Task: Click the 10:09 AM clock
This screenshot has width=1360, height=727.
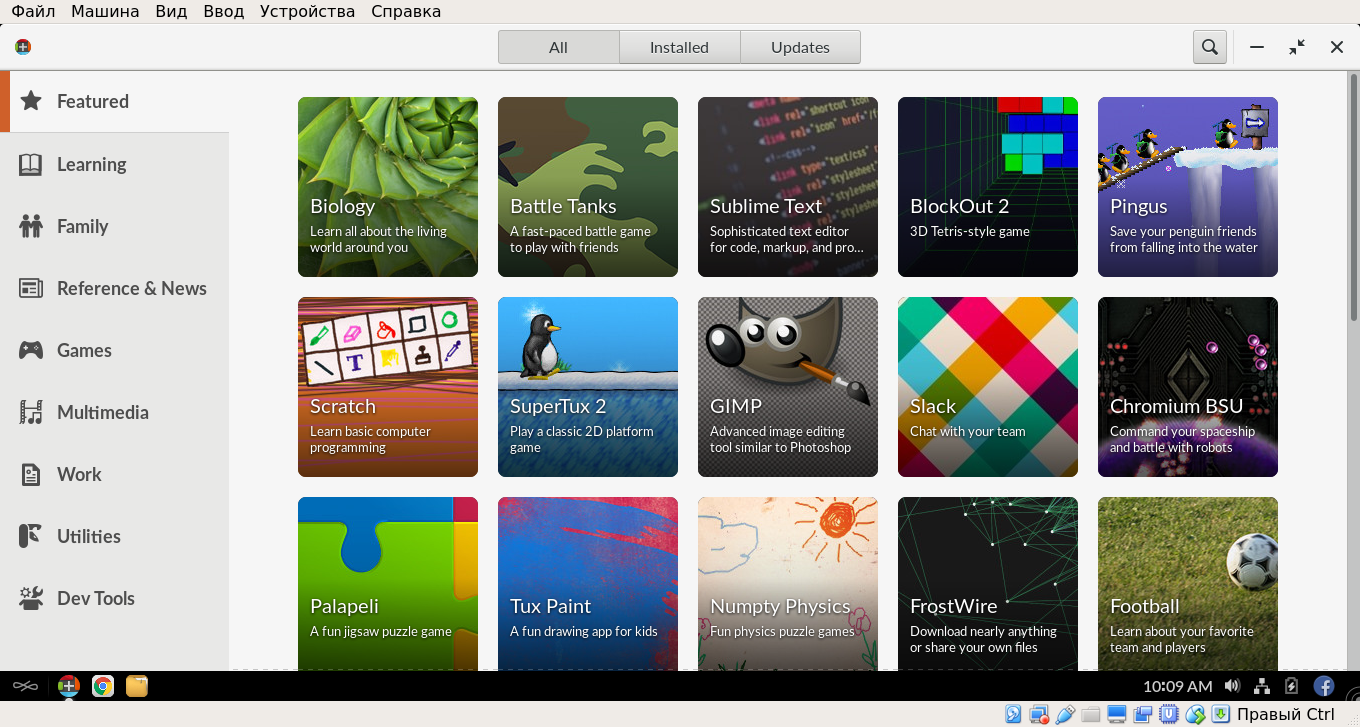Action: click(x=1177, y=686)
